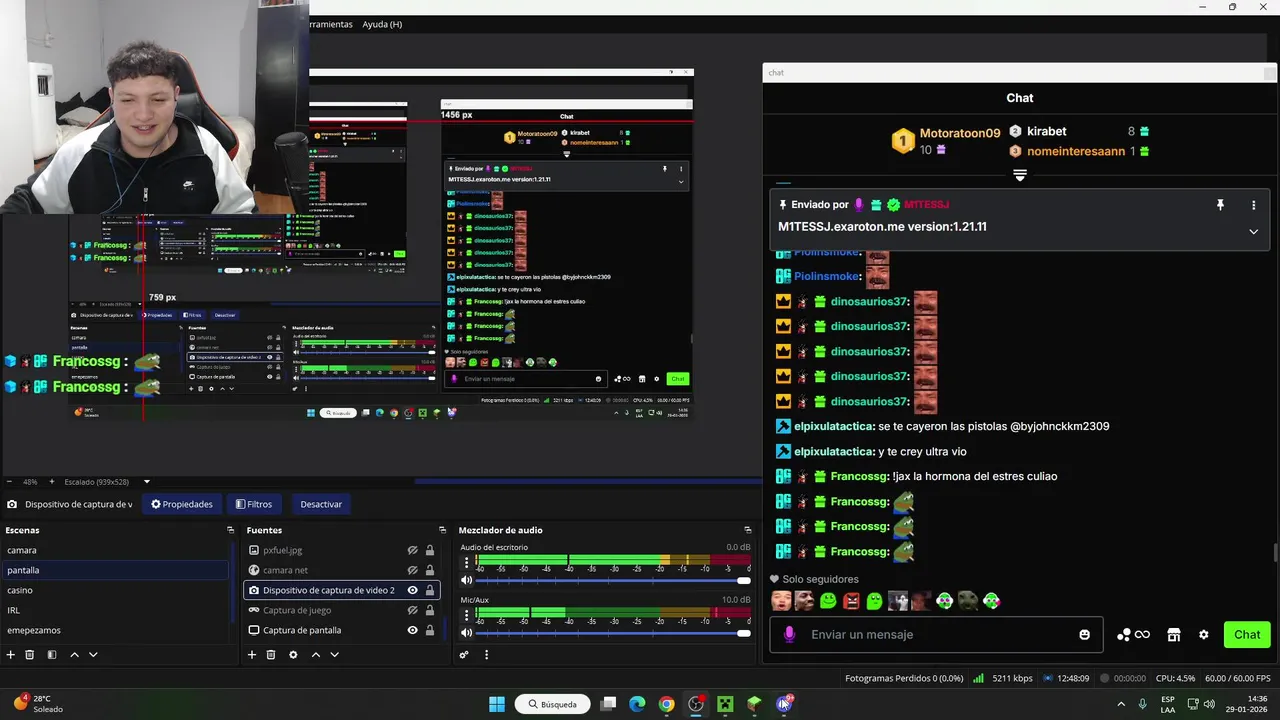
Task: Open mixer menu three dots beside gears
Action: click(x=487, y=655)
